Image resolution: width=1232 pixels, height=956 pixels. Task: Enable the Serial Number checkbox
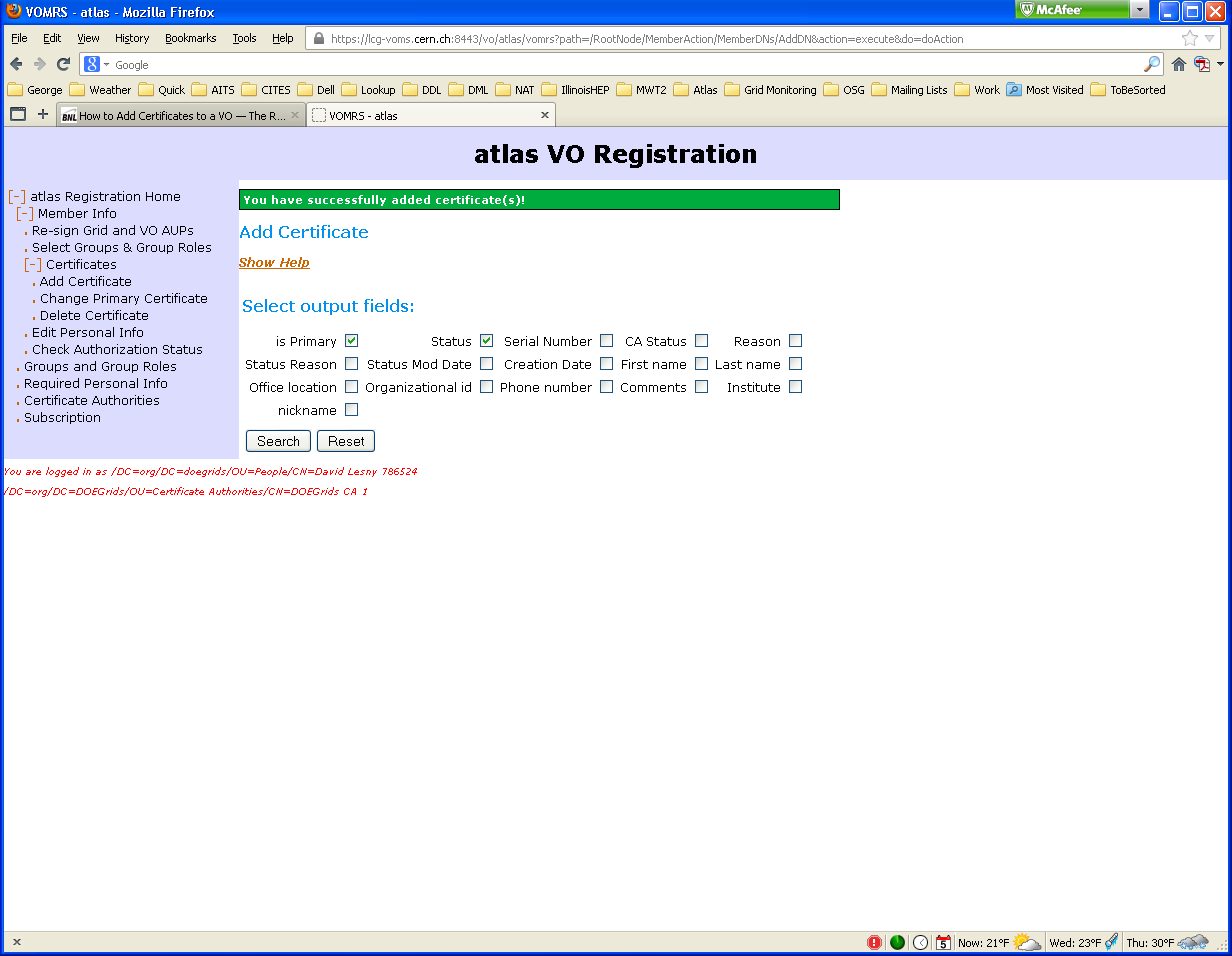[x=606, y=341]
